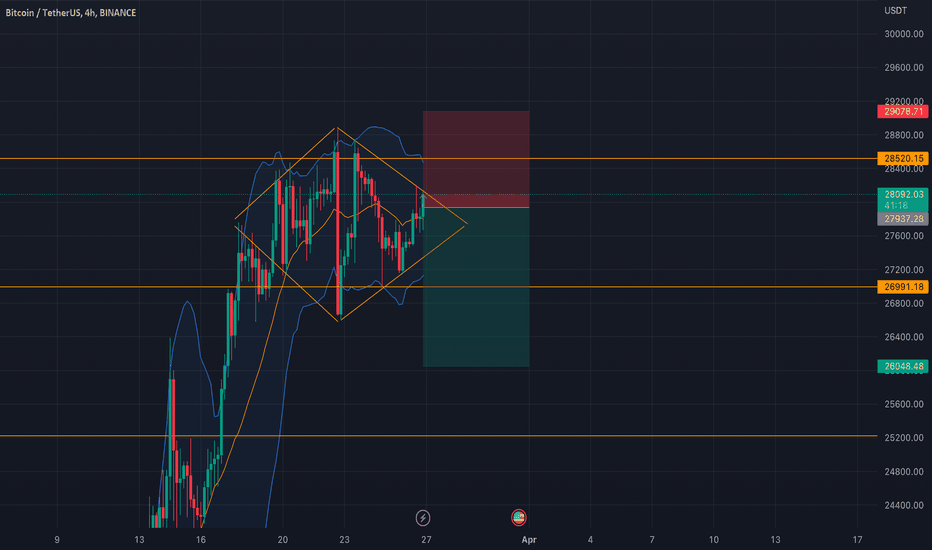Click the green 26048.48 target price label
The height and width of the screenshot is (550, 932).
coord(903,366)
